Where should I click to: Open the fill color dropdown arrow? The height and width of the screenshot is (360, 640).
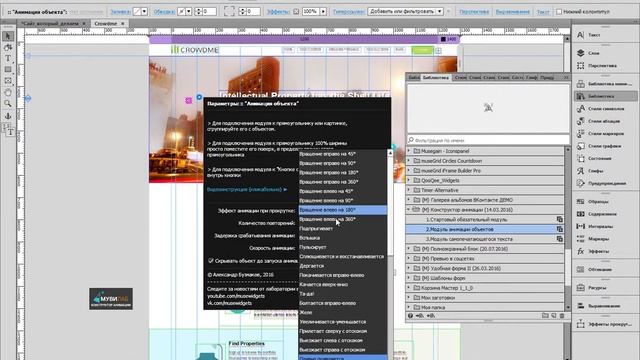[144, 12]
